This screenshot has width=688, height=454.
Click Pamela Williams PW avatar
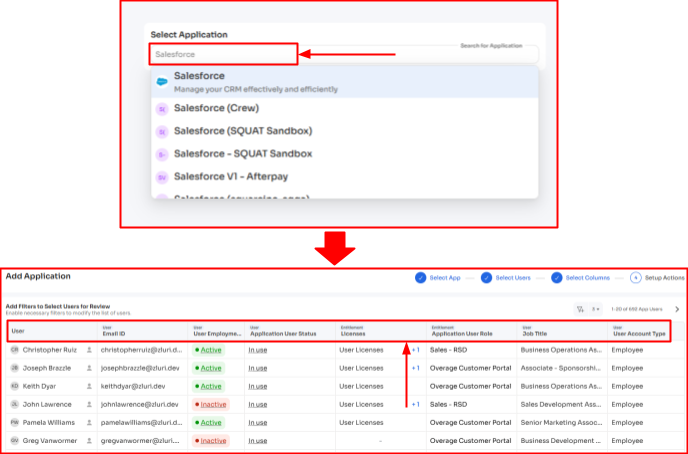tap(14, 422)
